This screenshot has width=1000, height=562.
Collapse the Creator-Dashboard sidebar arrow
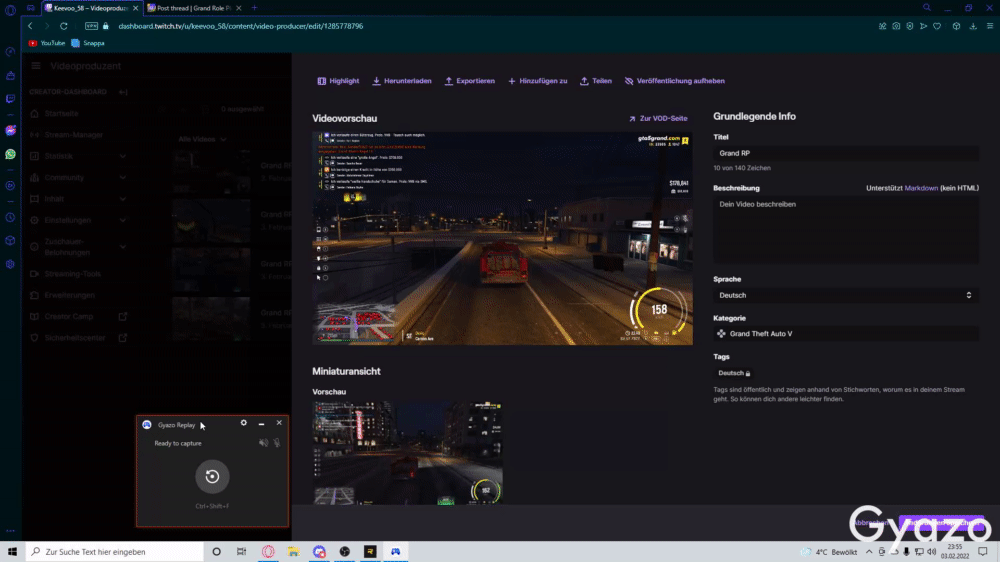[x=123, y=92]
